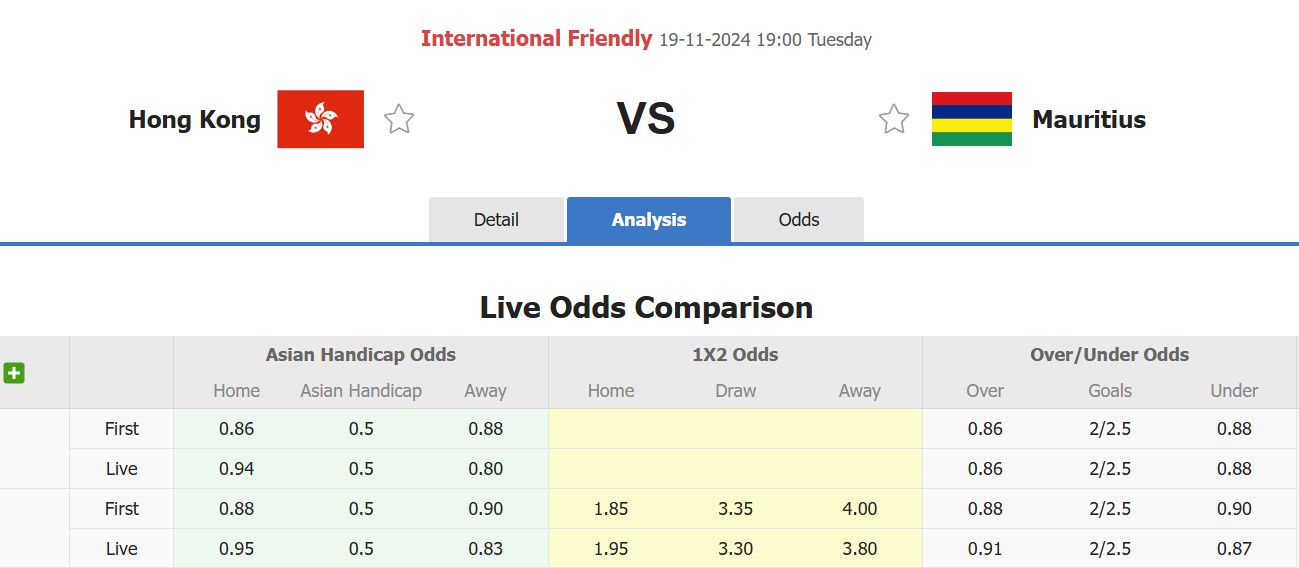Favorite Hong Kong with the star
The width and height of the screenshot is (1299, 568).
[x=399, y=119]
